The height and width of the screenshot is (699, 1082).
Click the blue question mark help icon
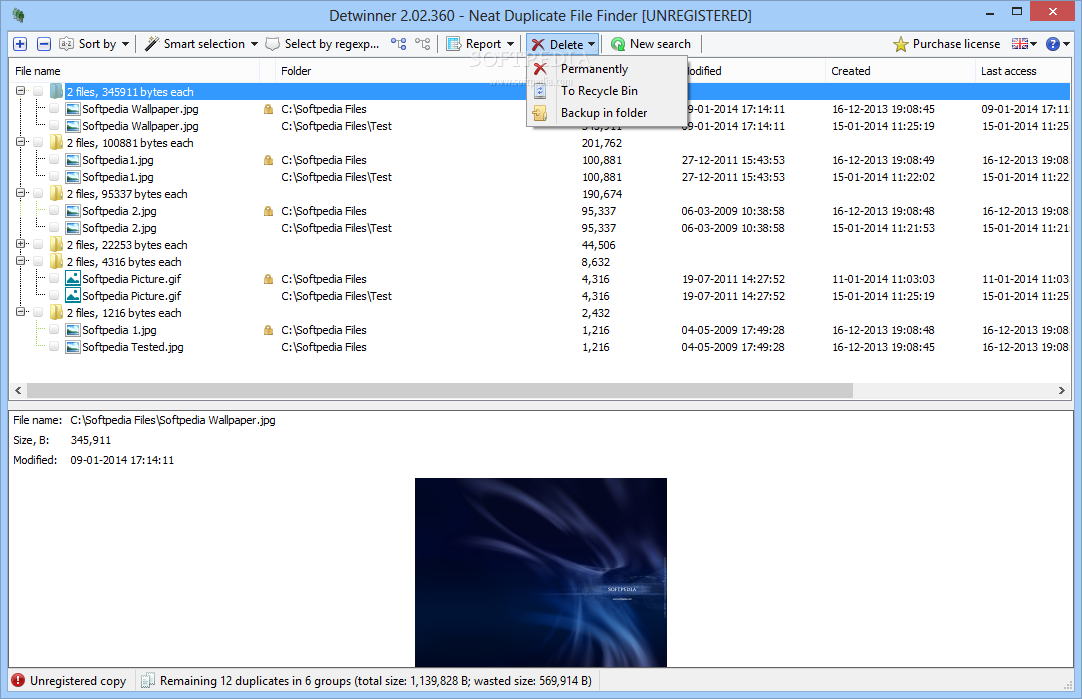coord(1053,44)
